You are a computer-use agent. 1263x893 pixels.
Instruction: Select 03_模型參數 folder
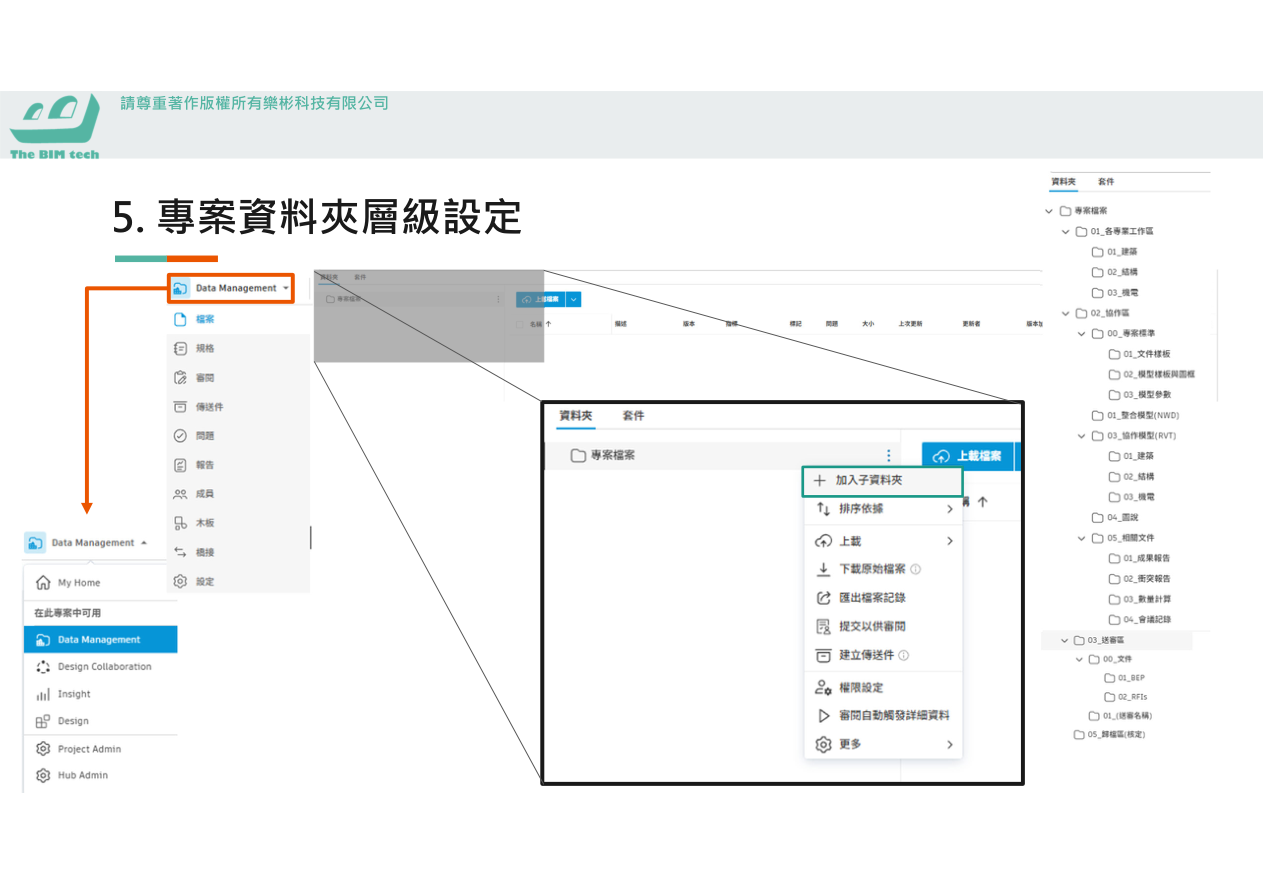coord(1140,395)
